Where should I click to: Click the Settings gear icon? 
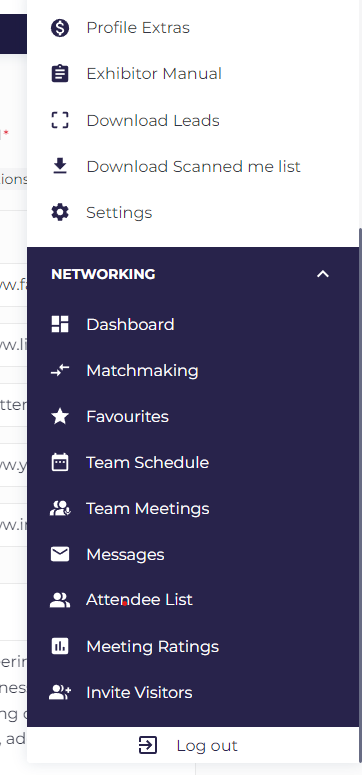point(60,213)
